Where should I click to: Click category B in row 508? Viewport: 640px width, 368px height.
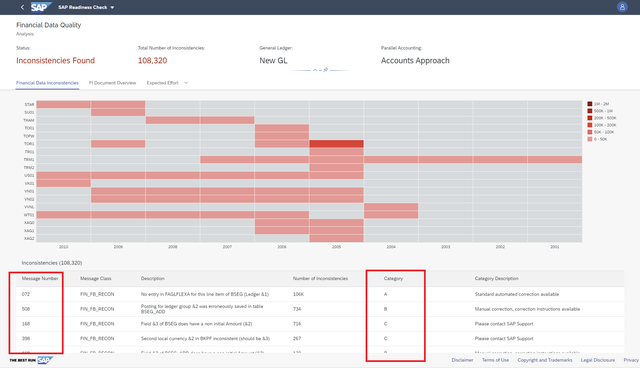point(385,309)
